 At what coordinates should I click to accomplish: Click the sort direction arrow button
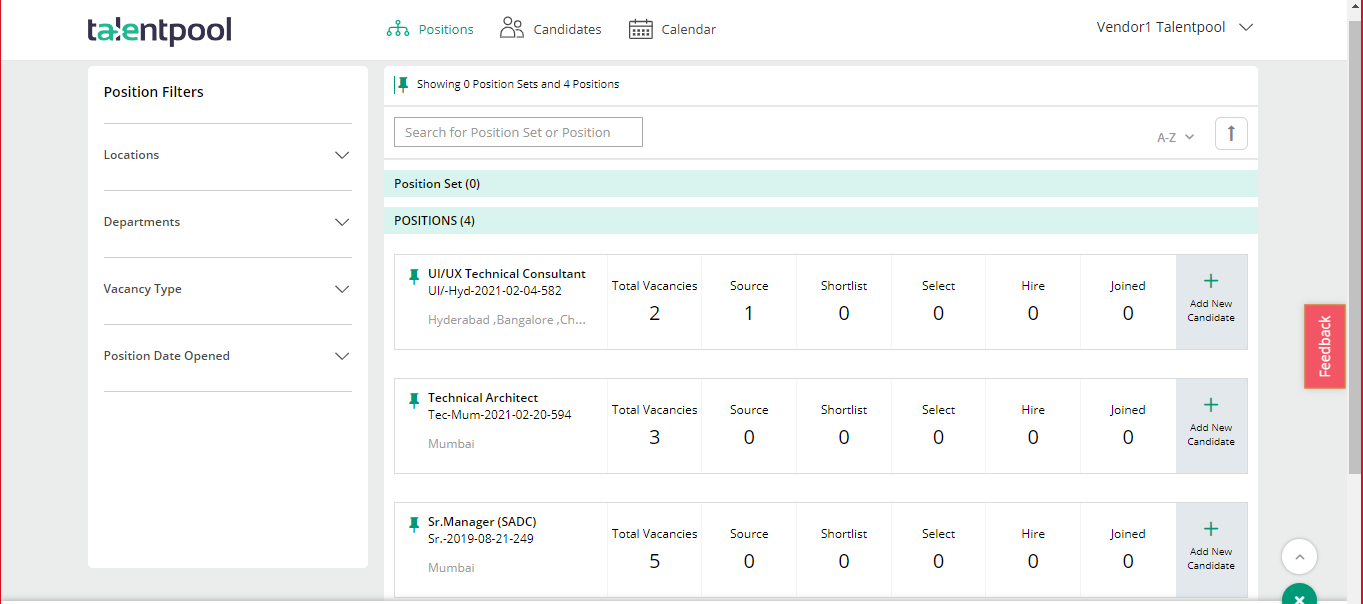[x=1231, y=133]
